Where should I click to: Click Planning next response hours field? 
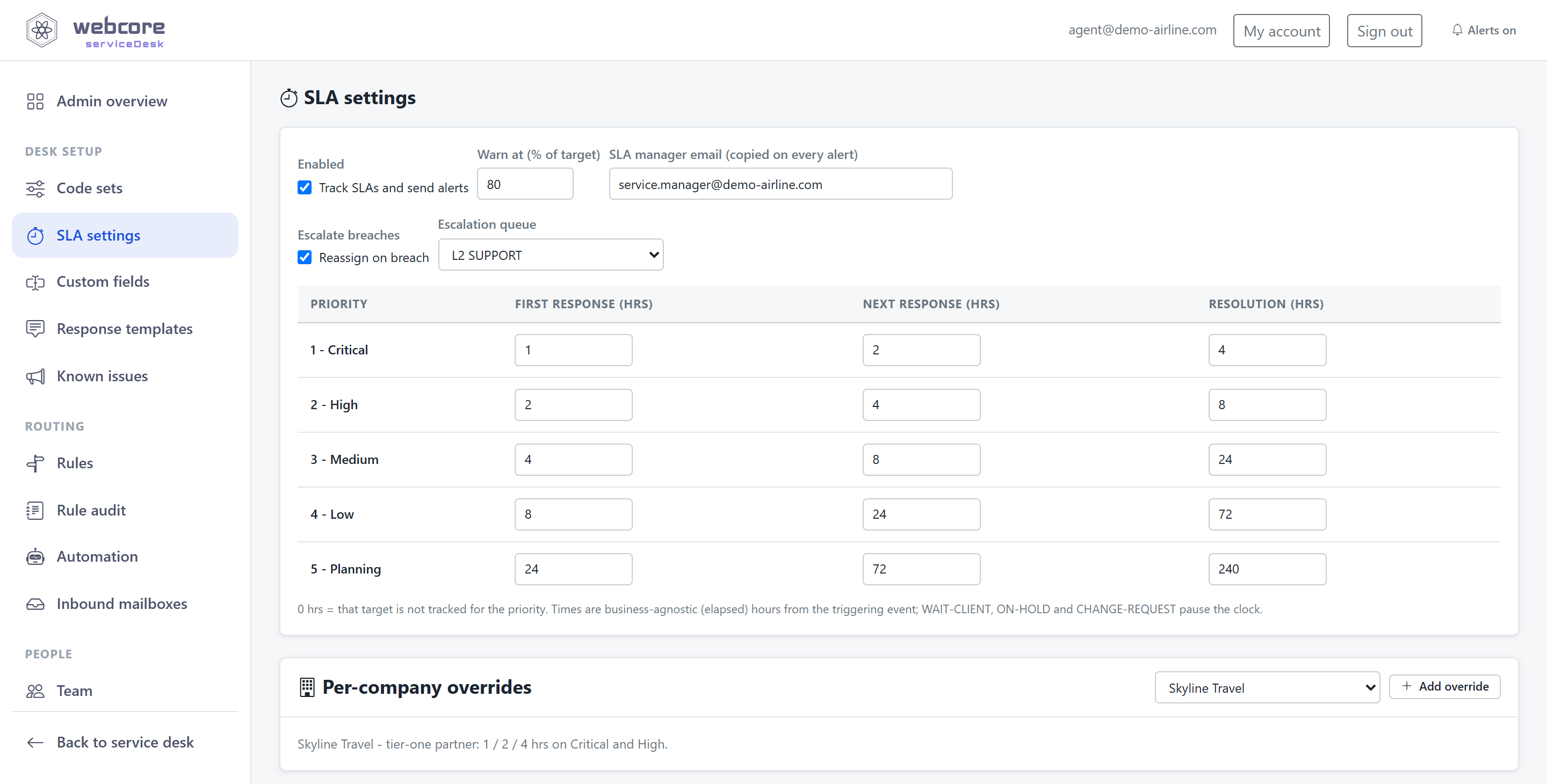[x=921, y=569]
